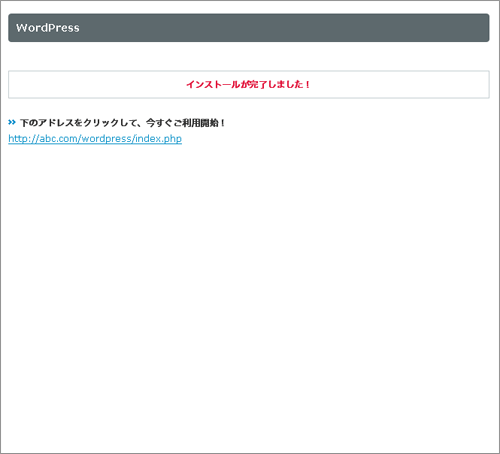Click the empty gray header bar area
500x454 pixels.
tap(283, 28)
